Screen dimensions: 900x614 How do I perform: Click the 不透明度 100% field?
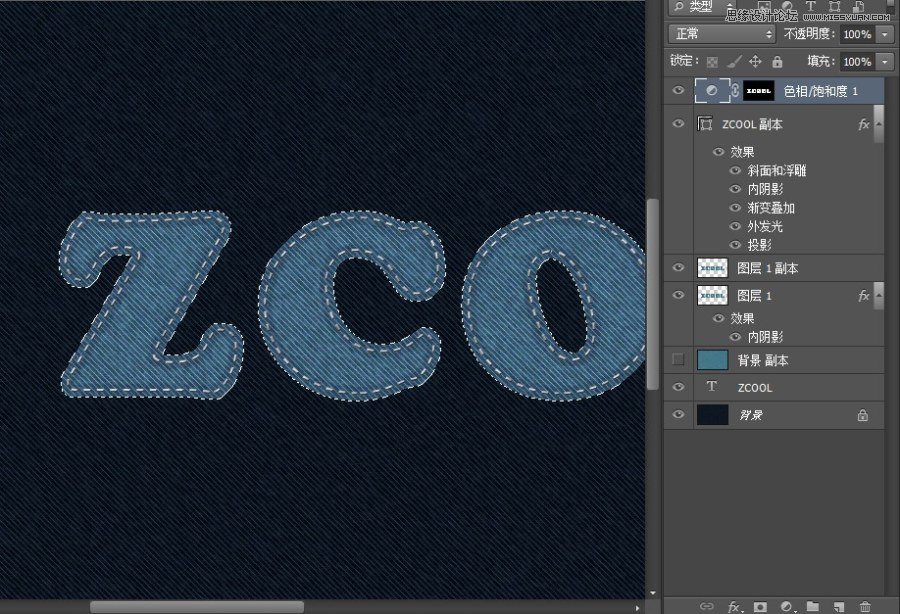(858, 34)
